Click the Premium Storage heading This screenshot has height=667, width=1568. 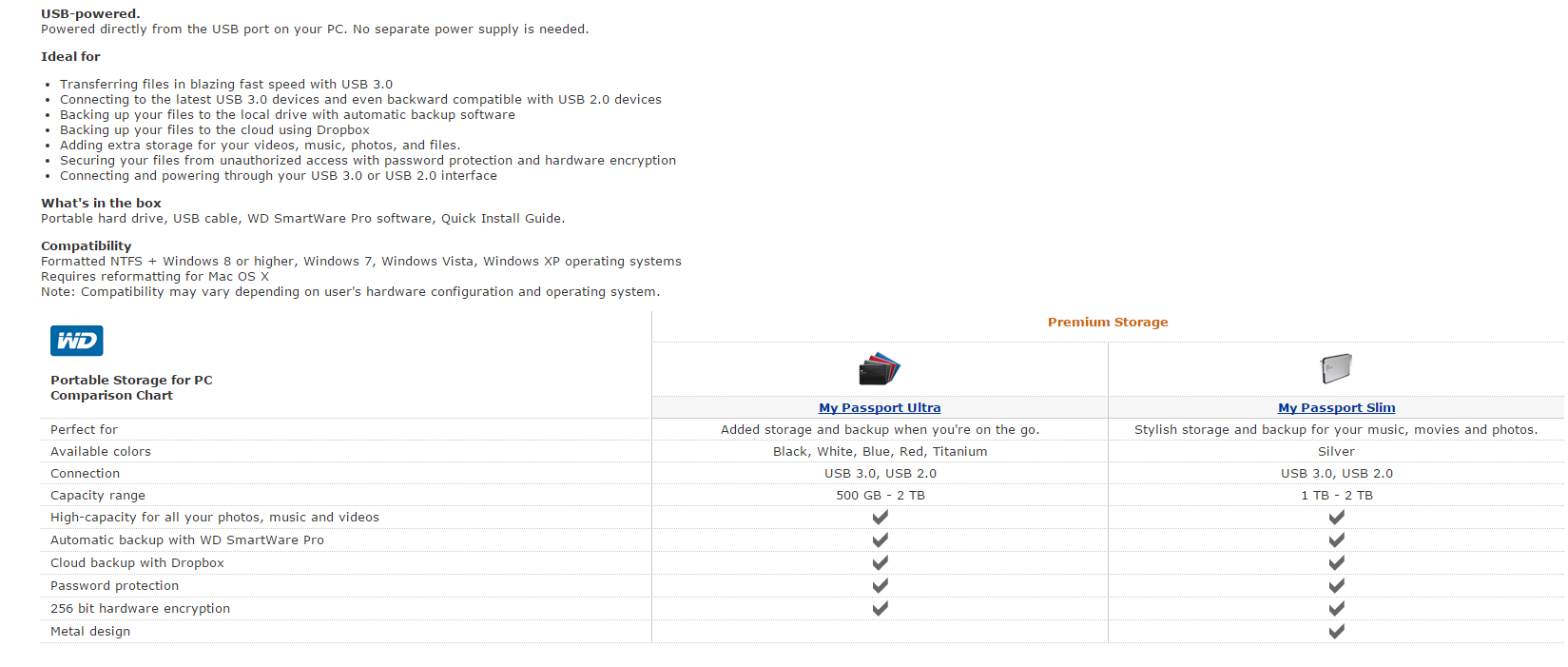pos(1108,323)
